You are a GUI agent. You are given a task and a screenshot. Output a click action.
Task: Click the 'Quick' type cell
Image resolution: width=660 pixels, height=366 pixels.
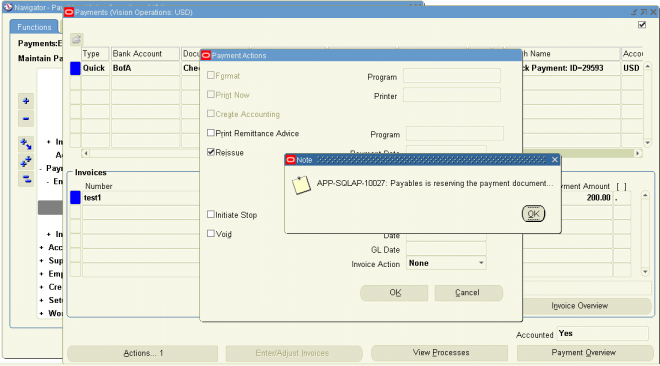pos(95,68)
